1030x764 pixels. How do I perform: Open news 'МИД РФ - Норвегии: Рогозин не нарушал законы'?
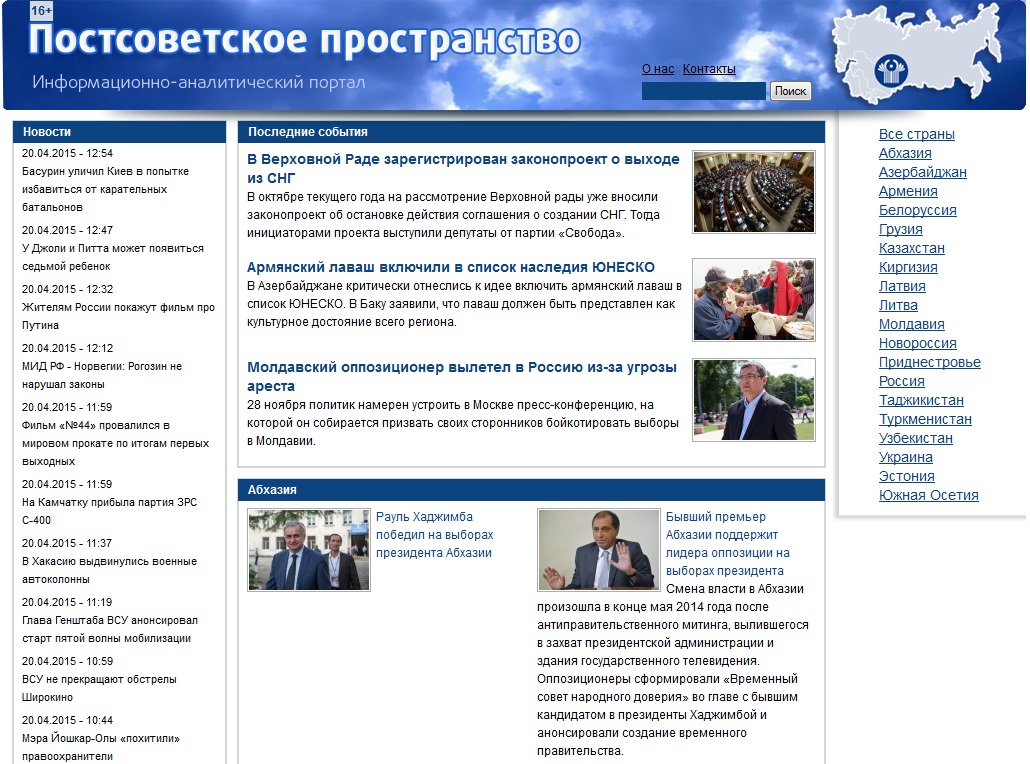tap(102, 375)
